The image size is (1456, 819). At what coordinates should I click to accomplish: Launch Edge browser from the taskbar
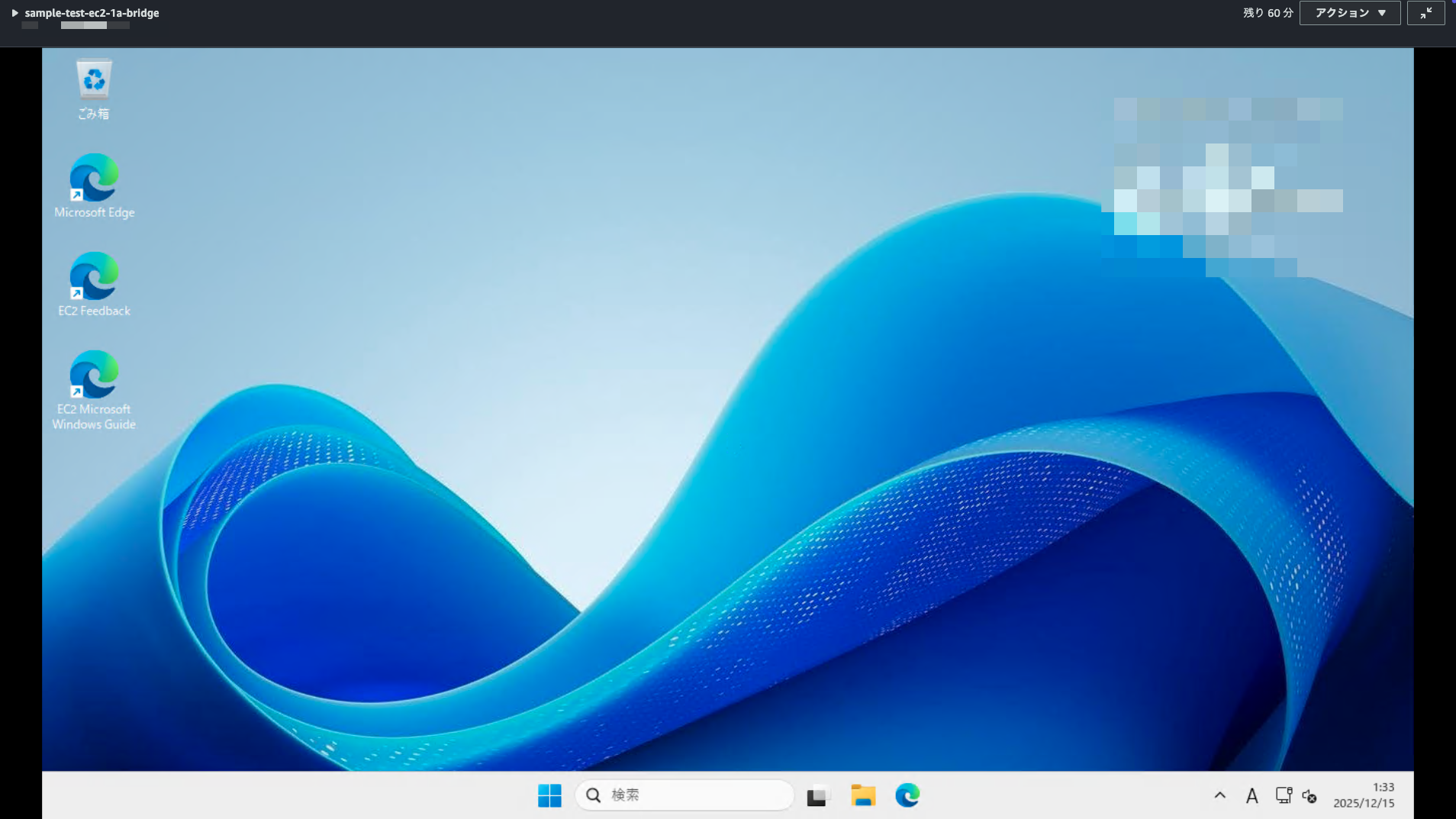(907, 795)
